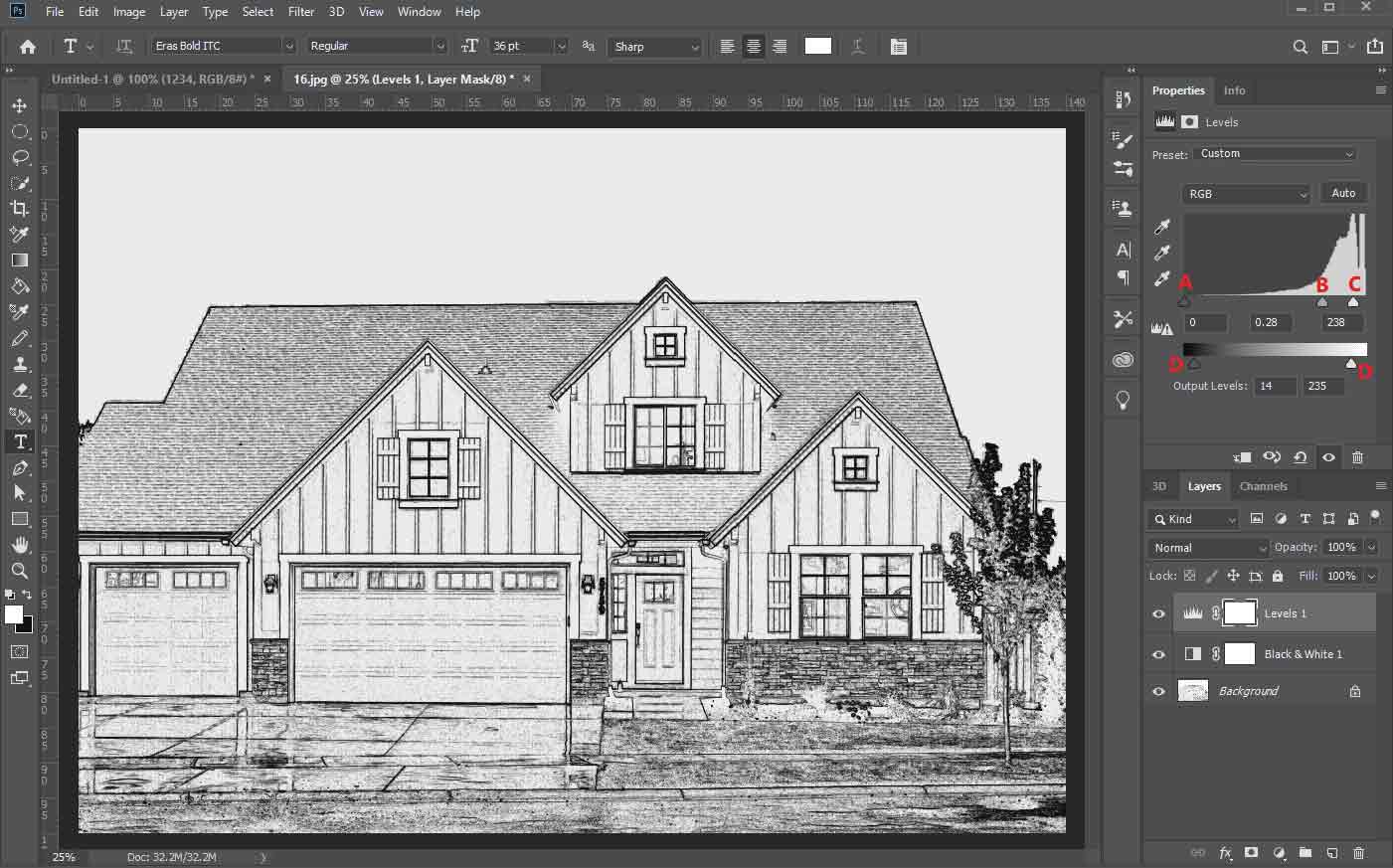Reset Levels adjustment to defaults
Image resolution: width=1393 pixels, height=868 pixels.
(x=1300, y=457)
